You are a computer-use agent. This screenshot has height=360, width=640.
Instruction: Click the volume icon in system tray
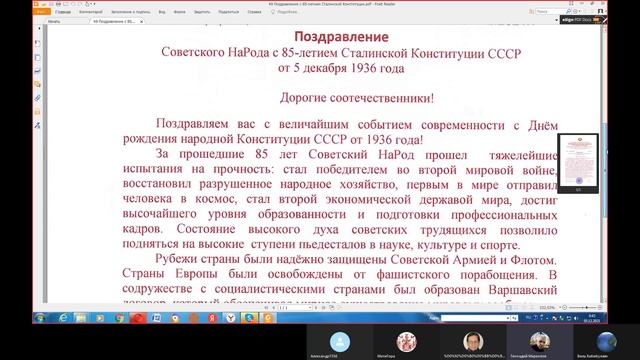tap(576, 318)
